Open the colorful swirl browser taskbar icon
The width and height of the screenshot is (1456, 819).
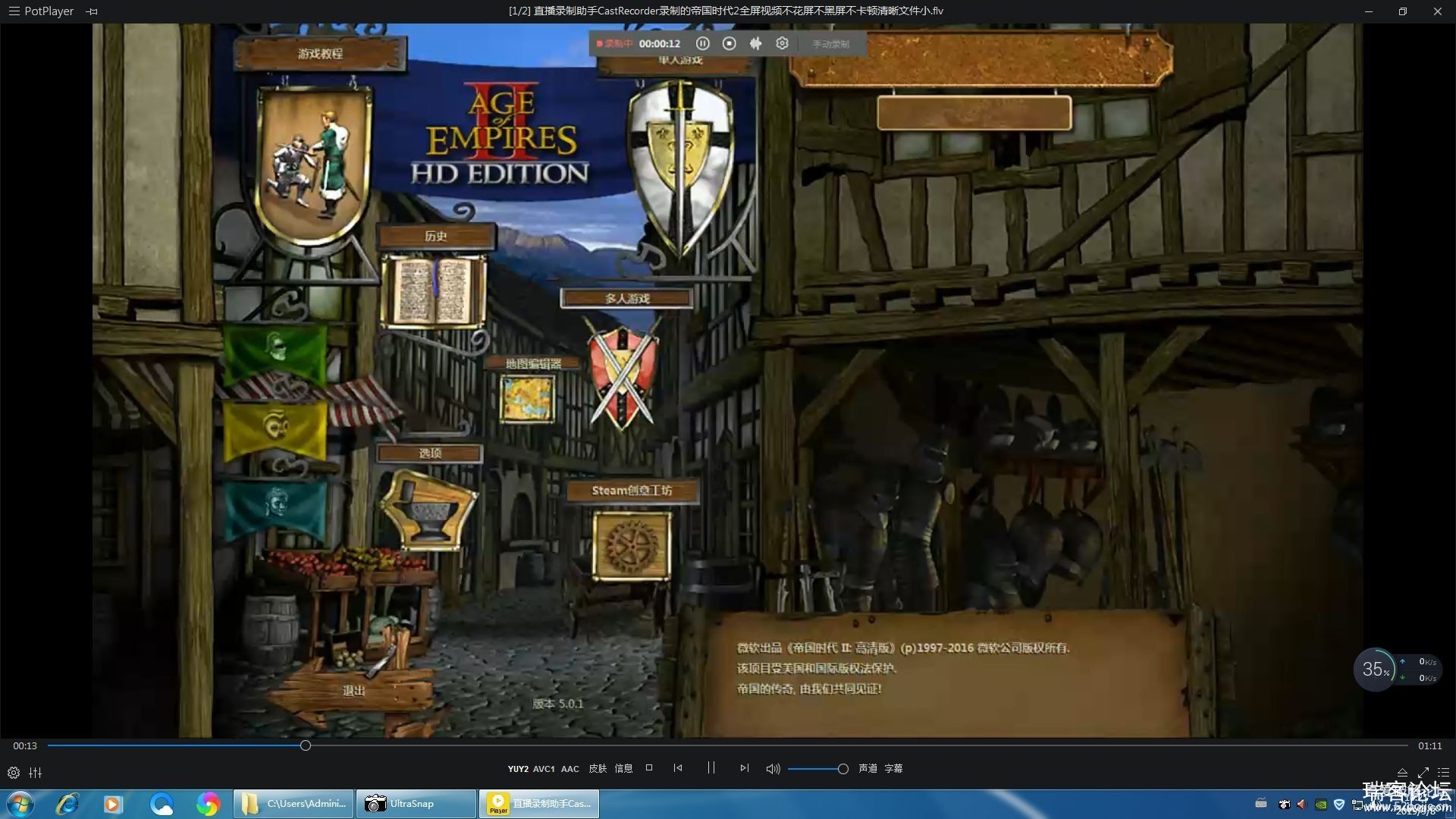(x=208, y=804)
